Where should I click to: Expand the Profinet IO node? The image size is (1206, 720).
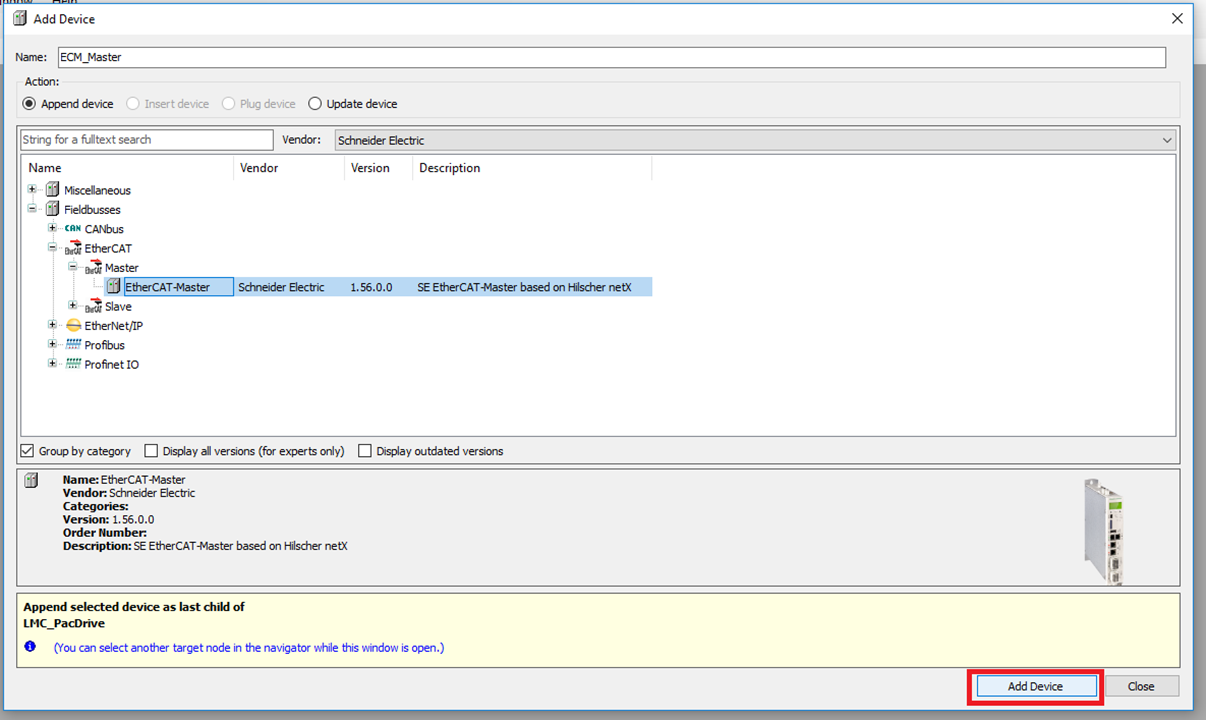point(53,365)
